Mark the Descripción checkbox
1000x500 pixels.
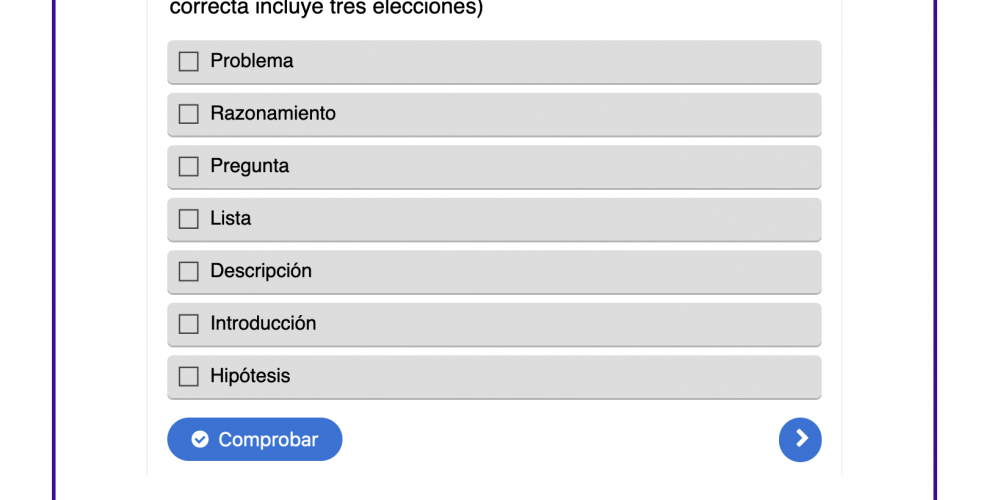pyautogui.click(x=188, y=272)
